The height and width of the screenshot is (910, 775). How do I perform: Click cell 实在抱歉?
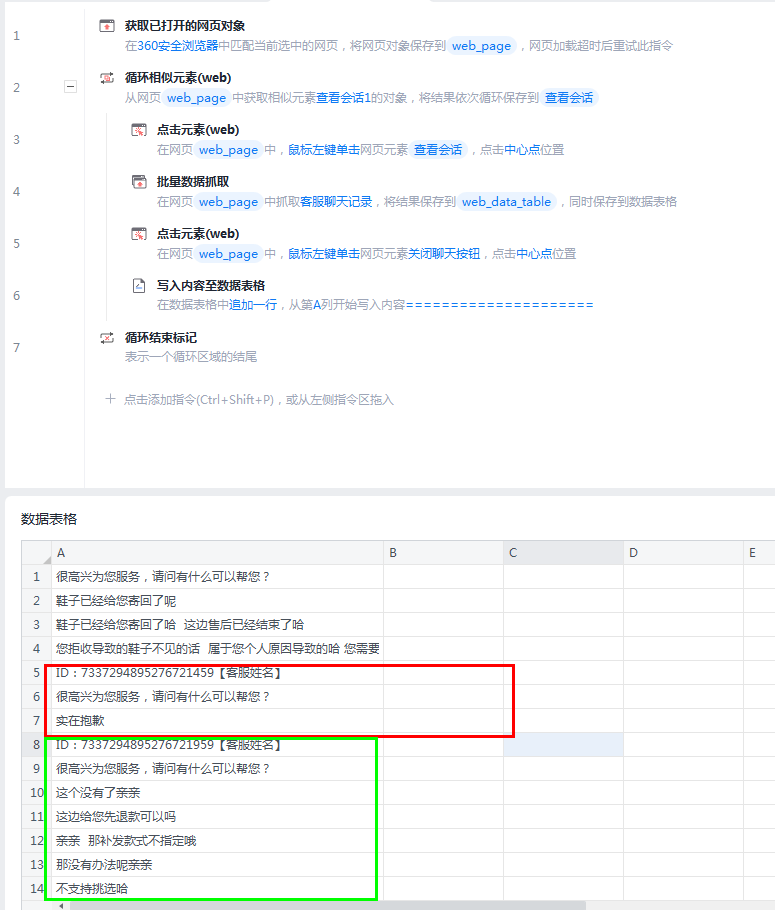pos(217,721)
